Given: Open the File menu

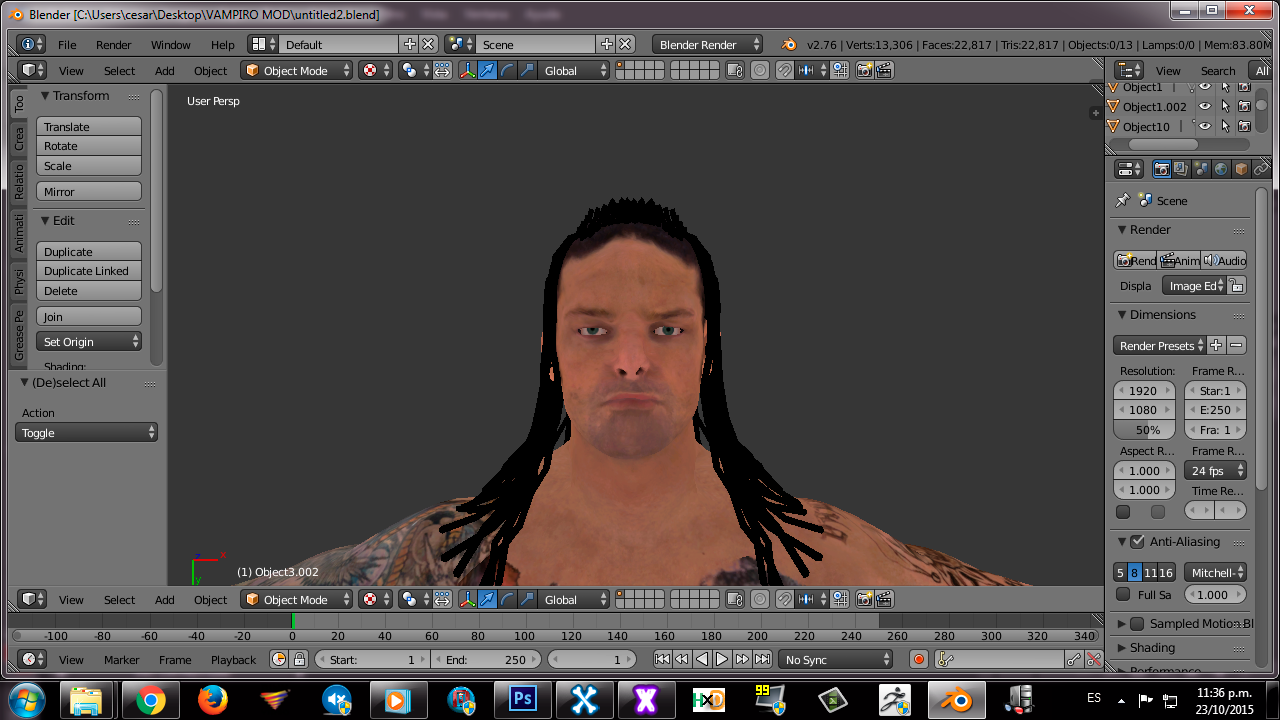Looking at the screenshot, I should pos(67,44).
